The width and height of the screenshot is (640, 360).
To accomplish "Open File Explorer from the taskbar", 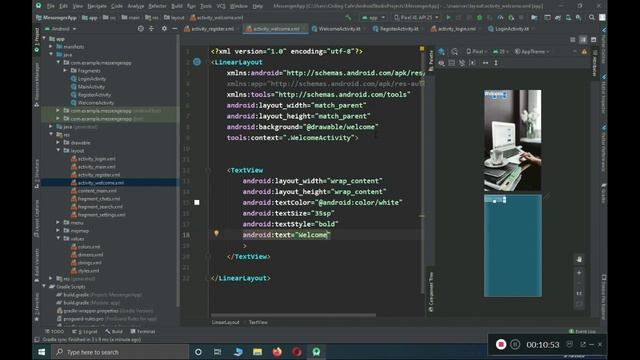I will click(257, 352).
